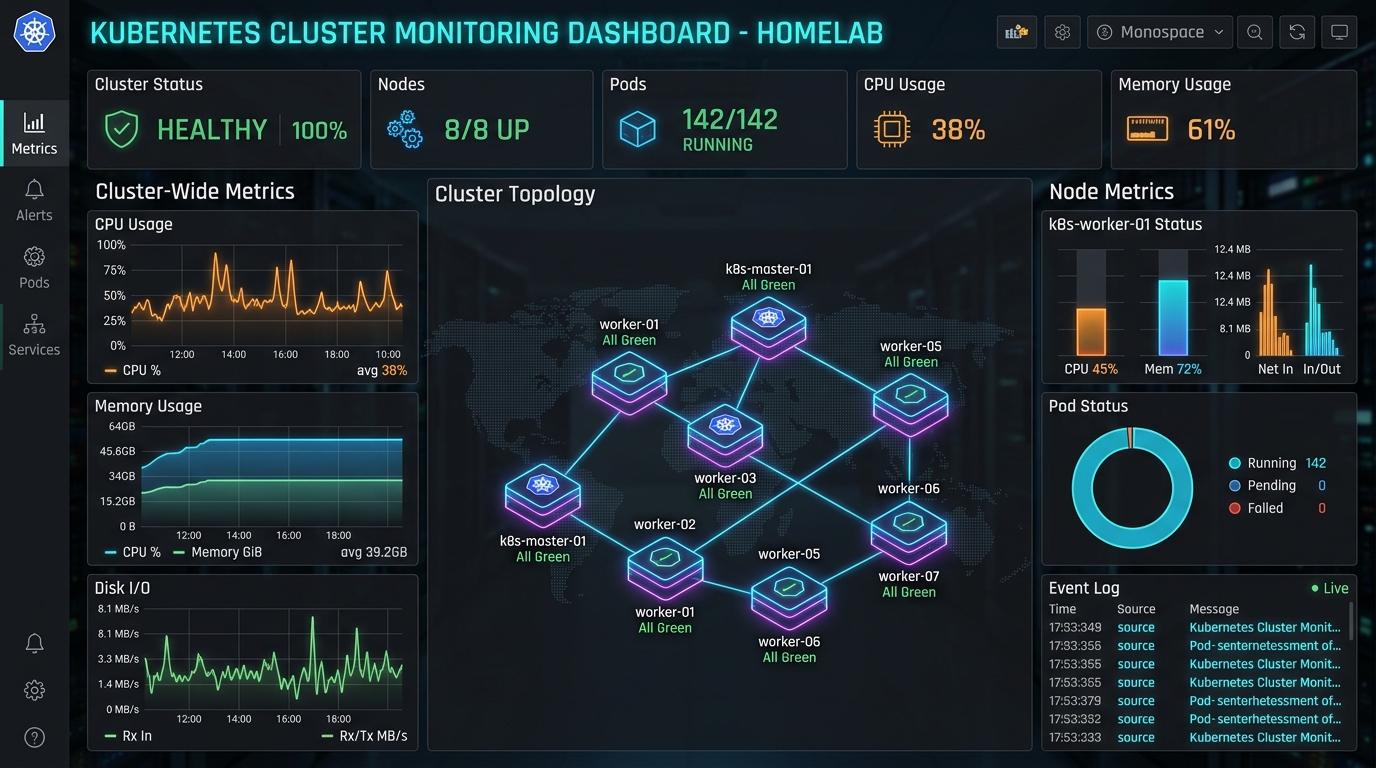Image resolution: width=1376 pixels, height=768 pixels.
Task: Click the 61% memory usage value
Action: point(1211,130)
